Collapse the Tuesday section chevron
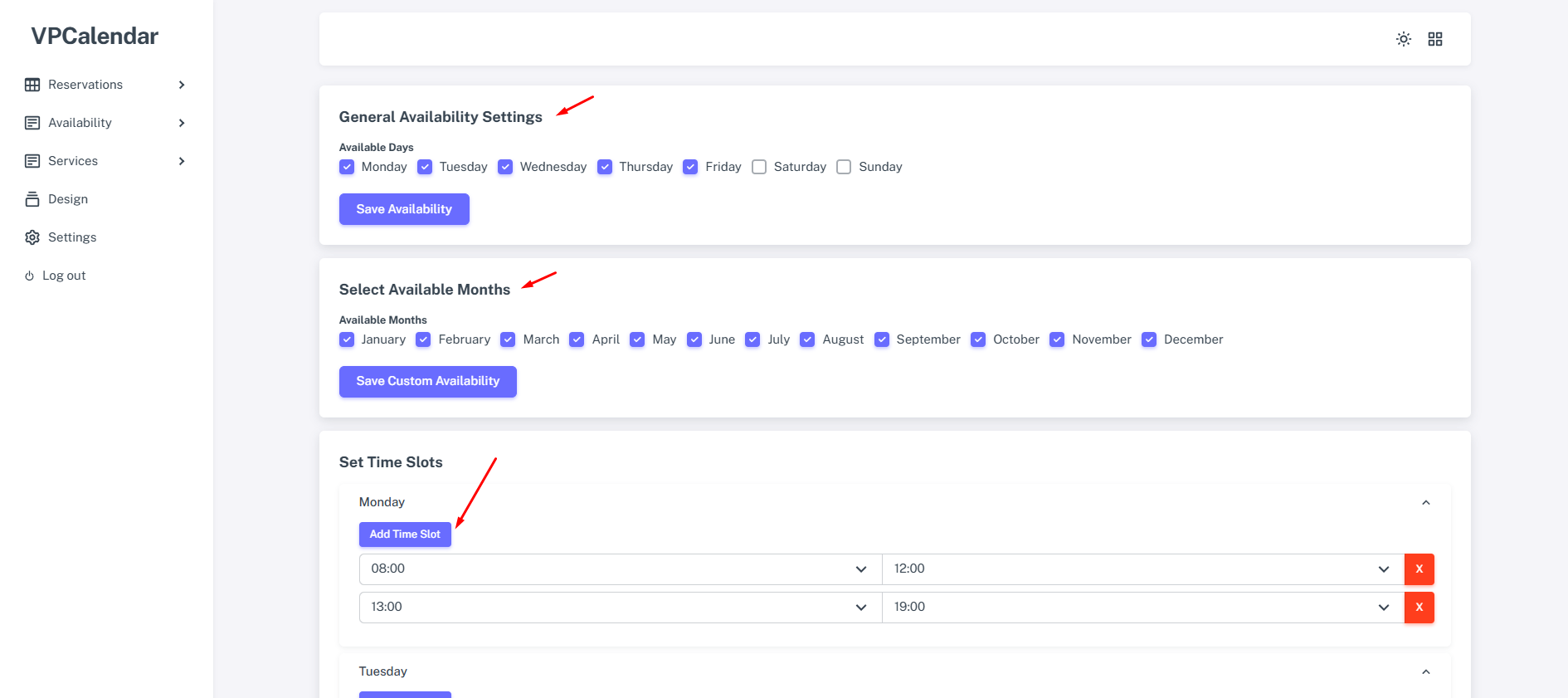The height and width of the screenshot is (698, 1568). 1425,672
